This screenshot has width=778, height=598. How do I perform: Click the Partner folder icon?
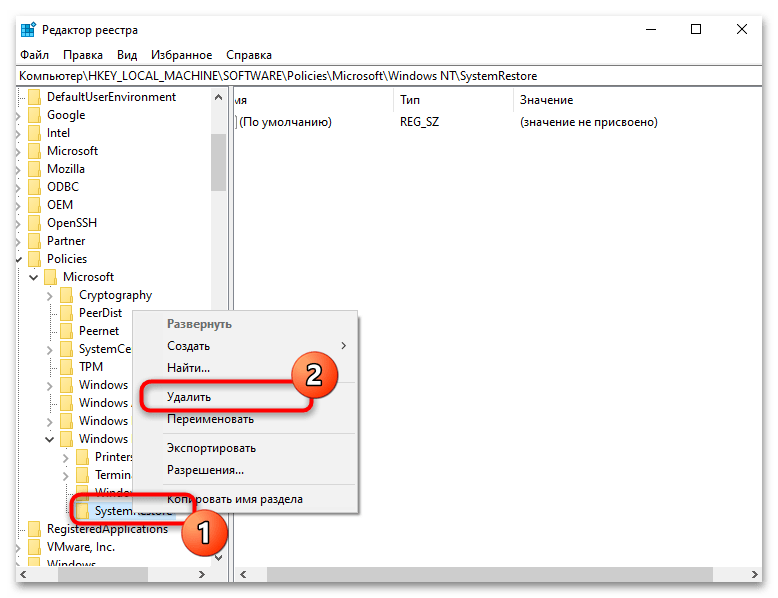[x=34, y=241]
